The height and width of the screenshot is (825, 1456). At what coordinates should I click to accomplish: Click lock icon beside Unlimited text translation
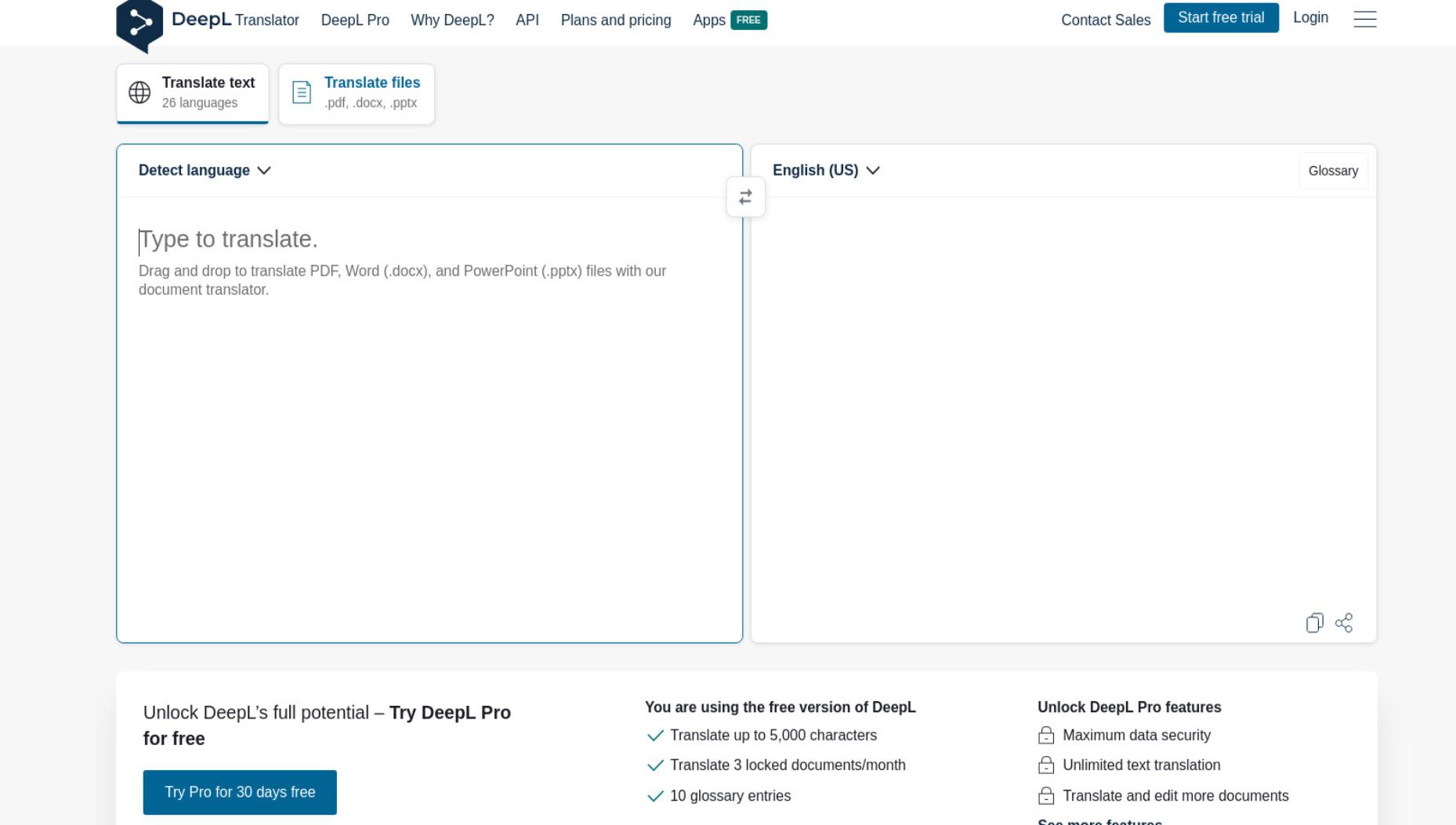[1046, 765]
